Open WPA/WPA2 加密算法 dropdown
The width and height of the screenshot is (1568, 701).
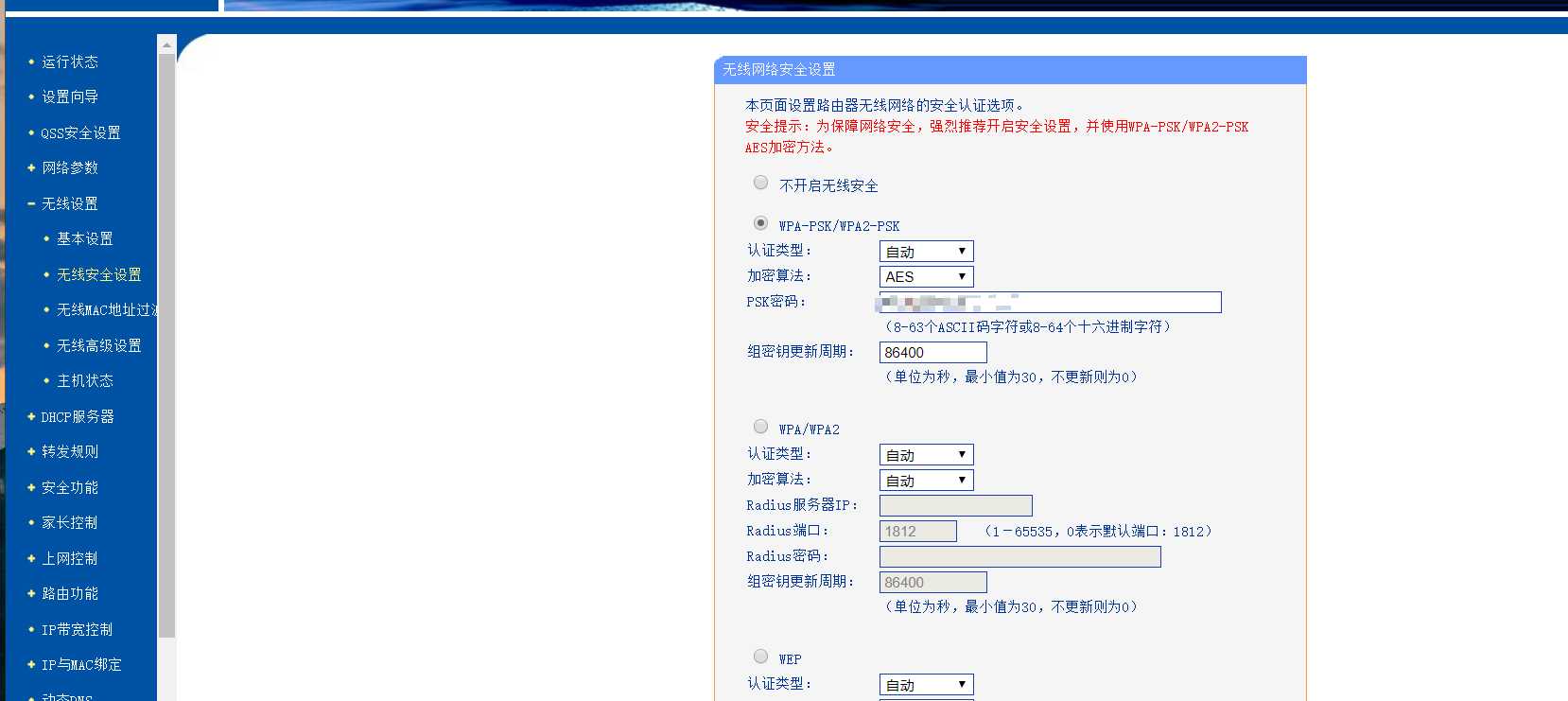tap(926, 481)
